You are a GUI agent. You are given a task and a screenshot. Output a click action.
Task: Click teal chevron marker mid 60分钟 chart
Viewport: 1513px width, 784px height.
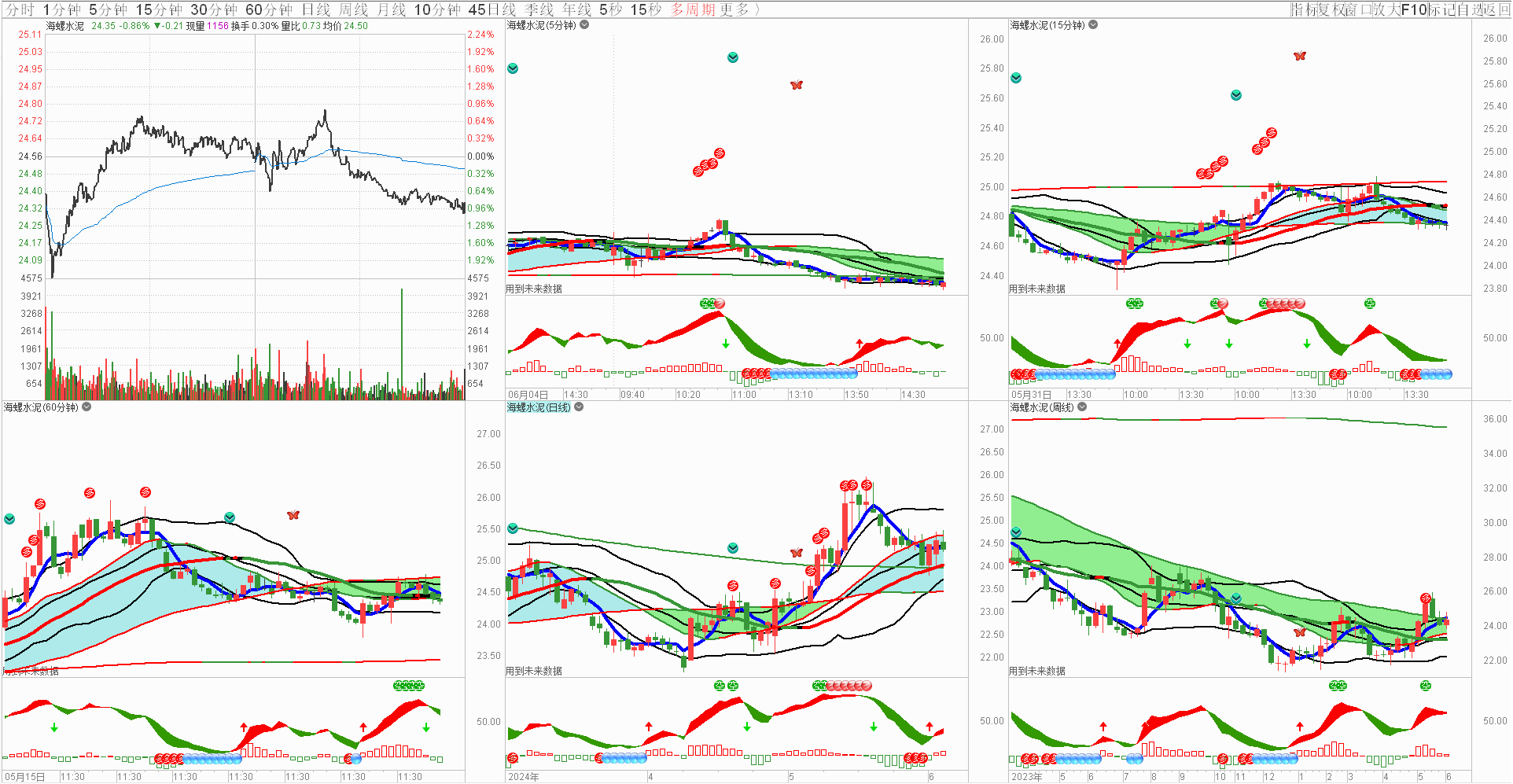click(230, 517)
